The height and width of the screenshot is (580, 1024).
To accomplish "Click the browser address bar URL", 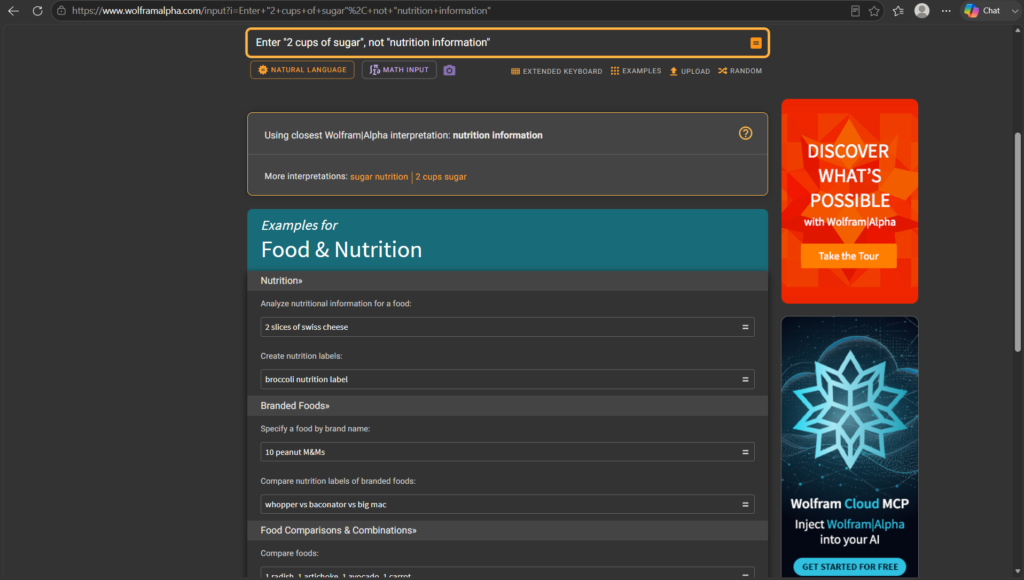I will point(281,10).
